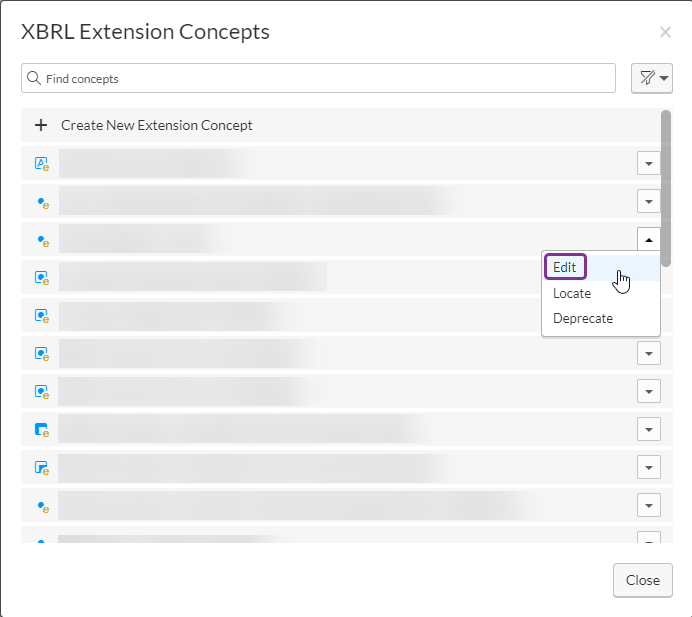The height and width of the screenshot is (617, 692).
Task: Click the solid blue square extension concept icon
Action: click(x=42, y=429)
